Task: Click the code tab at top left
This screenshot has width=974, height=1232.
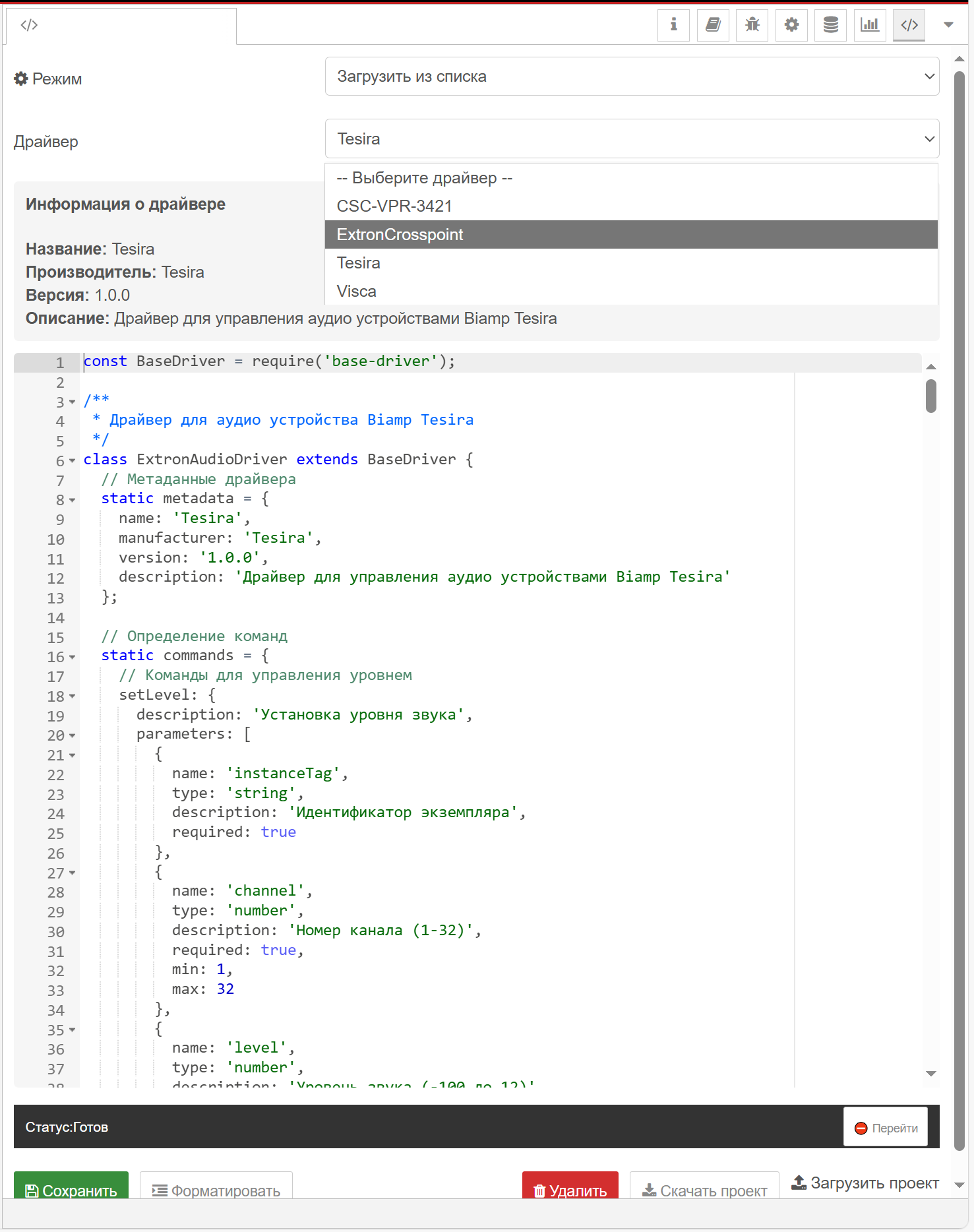Action: coord(29,25)
